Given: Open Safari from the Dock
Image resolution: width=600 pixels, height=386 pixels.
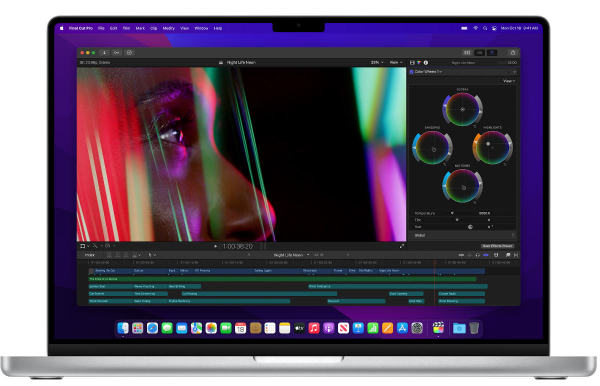Looking at the screenshot, I should click(152, 328).
